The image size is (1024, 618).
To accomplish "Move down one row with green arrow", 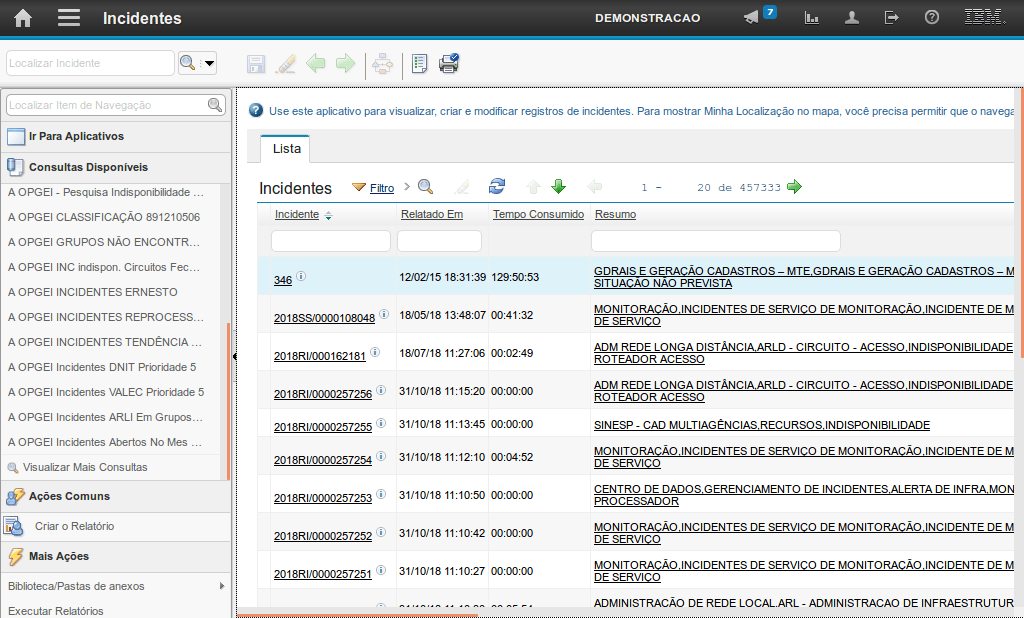I will pyautogui.click(x=558, y=187).
